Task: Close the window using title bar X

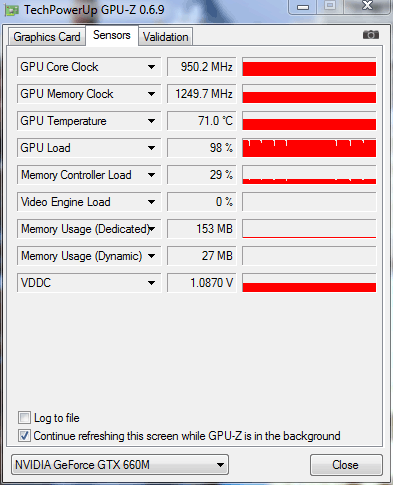Action: click(x=367, y=6)
